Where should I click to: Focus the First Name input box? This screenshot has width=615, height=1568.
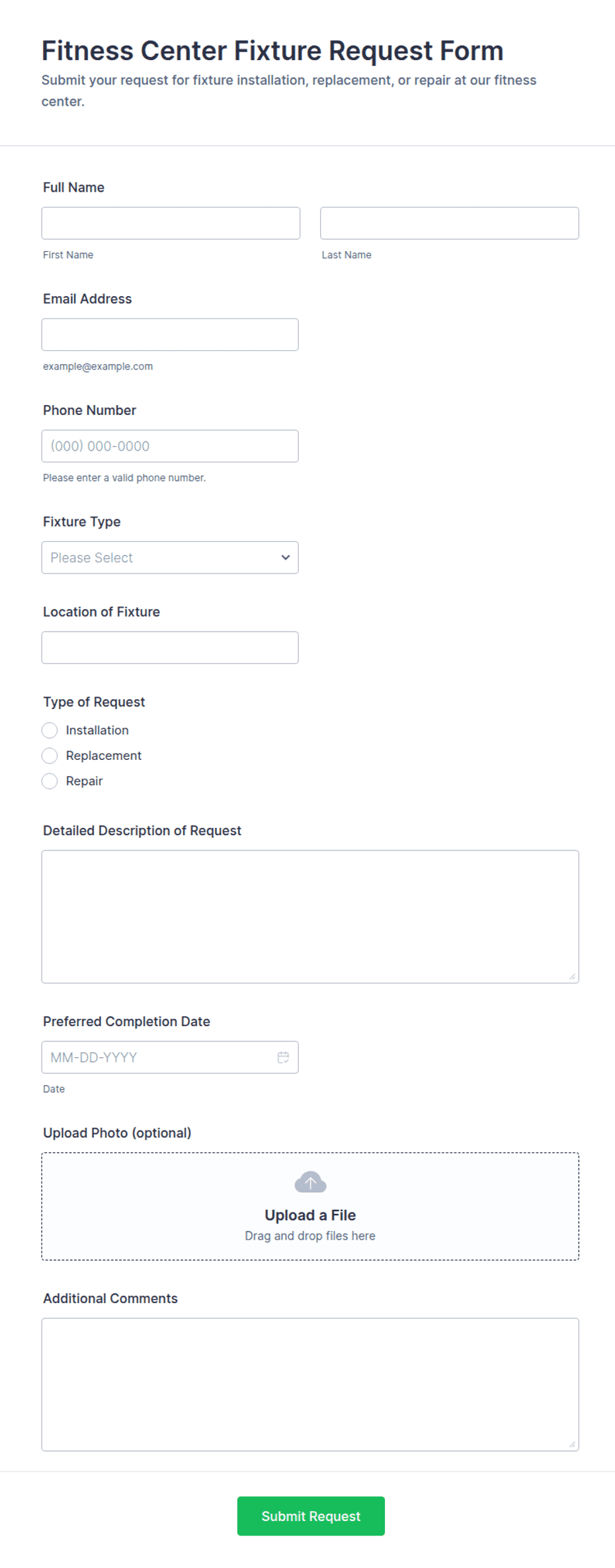point(171,223)
